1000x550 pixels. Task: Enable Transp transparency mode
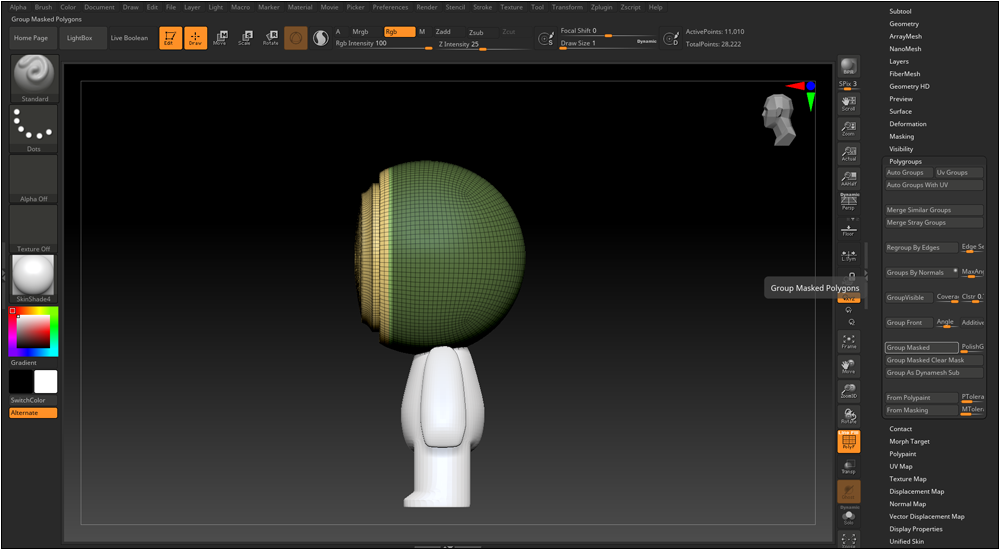[x=848, y=465]
